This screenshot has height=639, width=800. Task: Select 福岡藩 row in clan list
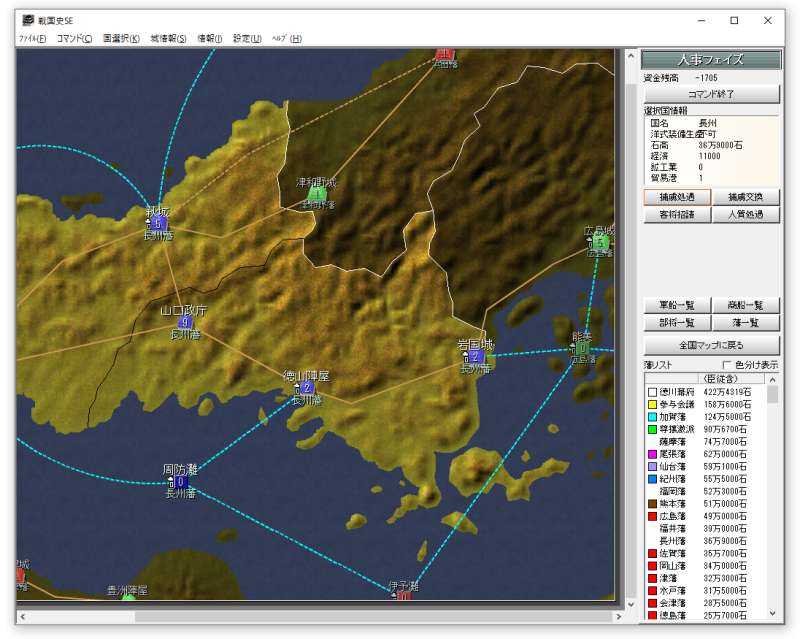coord(705,491)
